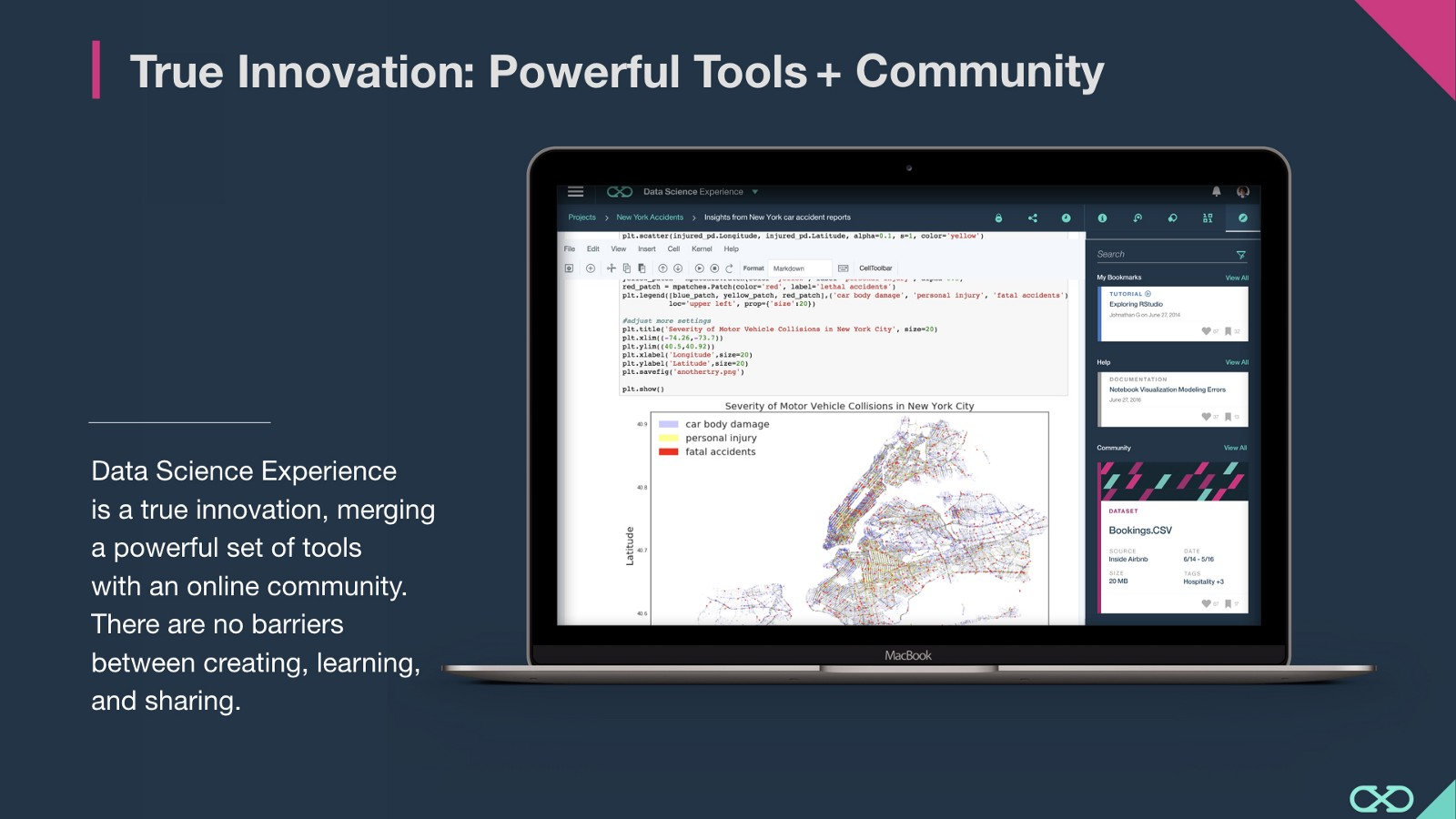Like the Exploring RStudio card
The width and height of the screenshot is (1456, 819).
(x=1207, y=331)
